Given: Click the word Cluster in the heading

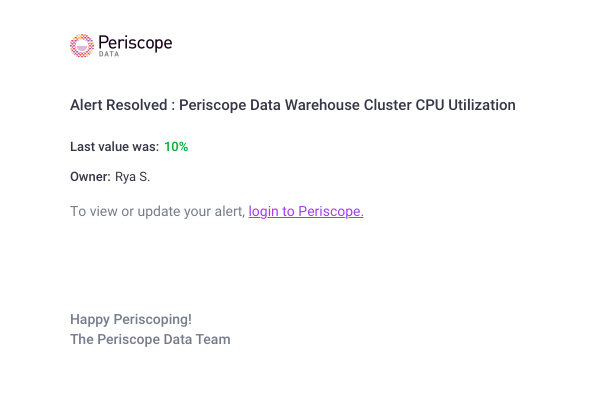Looking at the screenshot, I should pos(387,105).
